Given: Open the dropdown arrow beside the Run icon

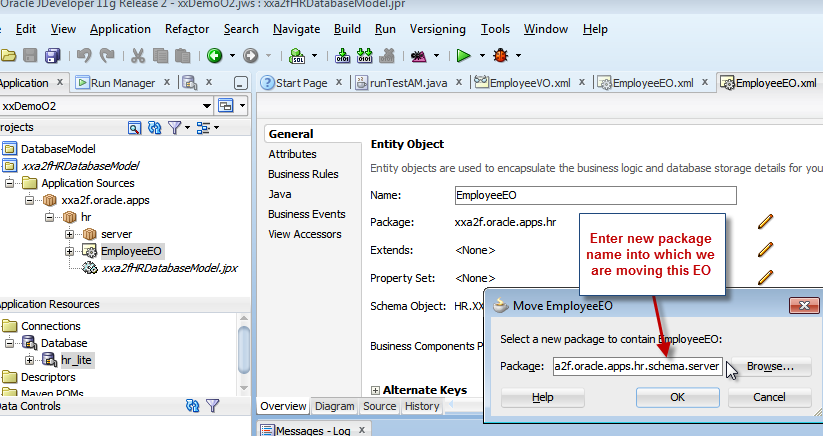Looking at the screenshot, I should pyautogui.click(x=482, y=55).
